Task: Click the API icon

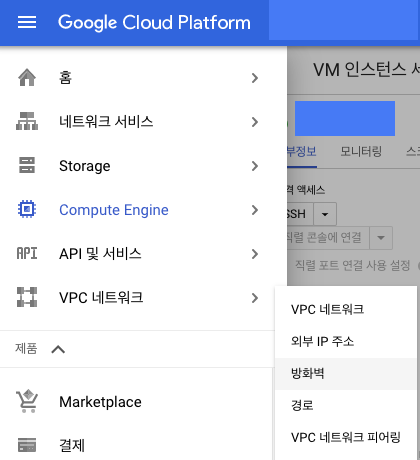Action: (x=27, y=253)
